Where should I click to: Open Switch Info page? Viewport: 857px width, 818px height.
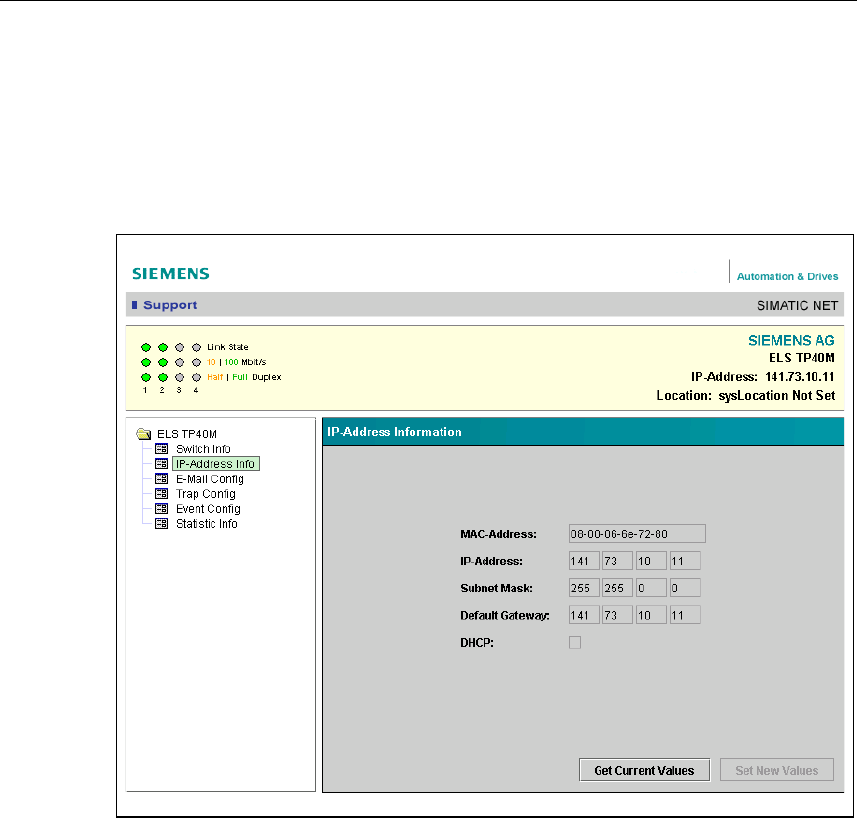pyautogui.click(x=203, y=449)
